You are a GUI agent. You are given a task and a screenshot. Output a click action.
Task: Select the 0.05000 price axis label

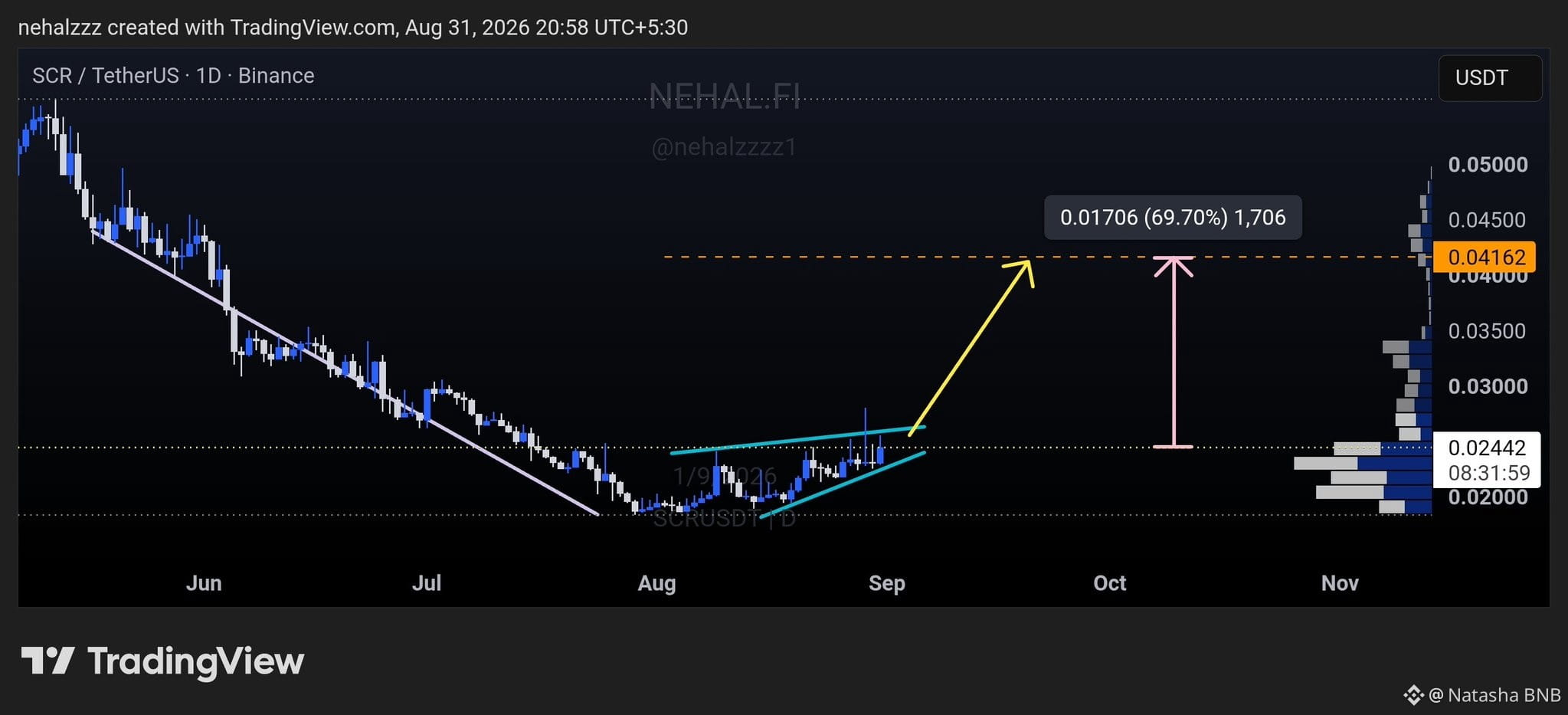pyautogui.click(x=1488, y=165)
